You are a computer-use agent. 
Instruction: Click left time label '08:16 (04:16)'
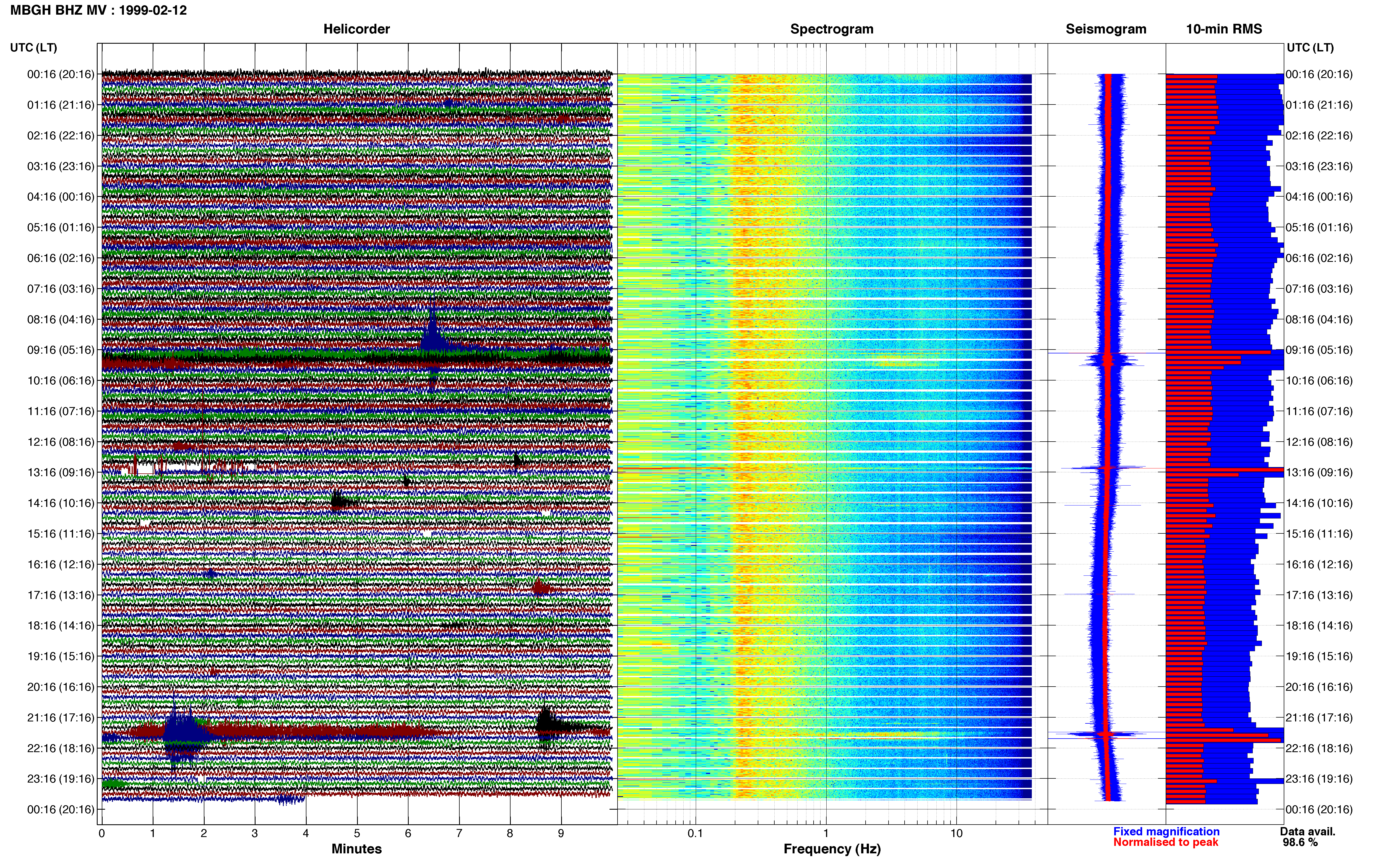click(60, 319)
